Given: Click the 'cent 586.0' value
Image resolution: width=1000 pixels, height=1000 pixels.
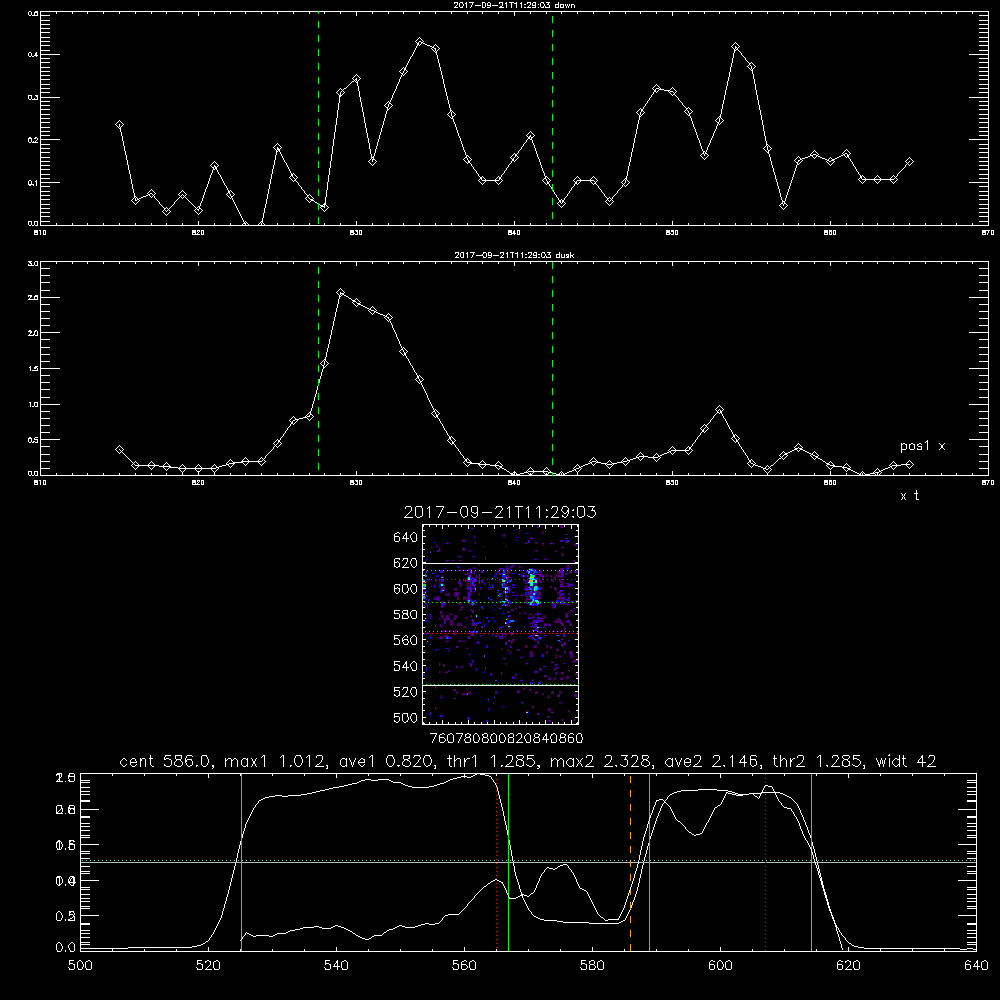Looking at the screenshot, I should (x=166, y=761).
